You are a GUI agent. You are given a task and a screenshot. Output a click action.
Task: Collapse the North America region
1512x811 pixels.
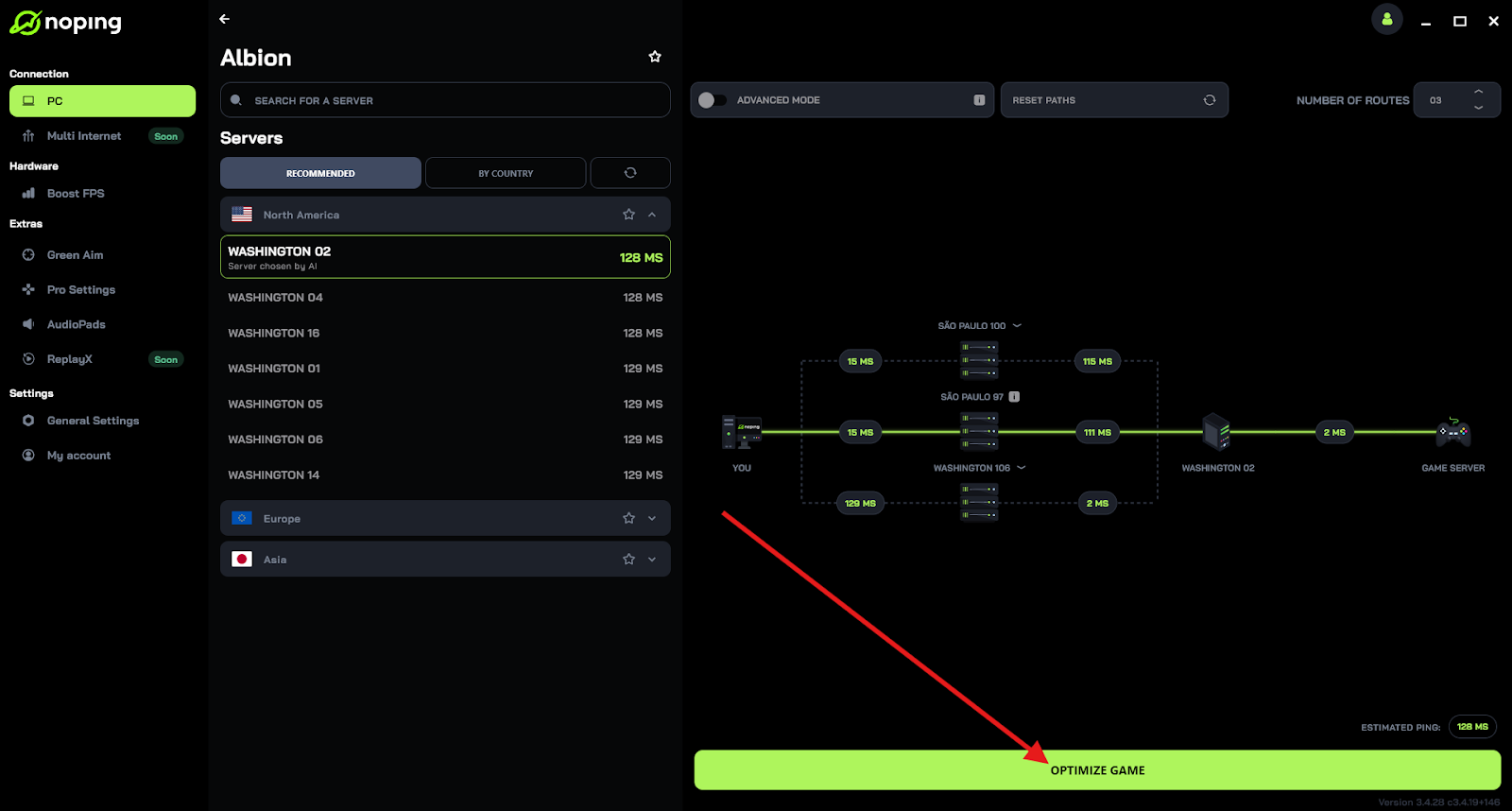(652, 215)
